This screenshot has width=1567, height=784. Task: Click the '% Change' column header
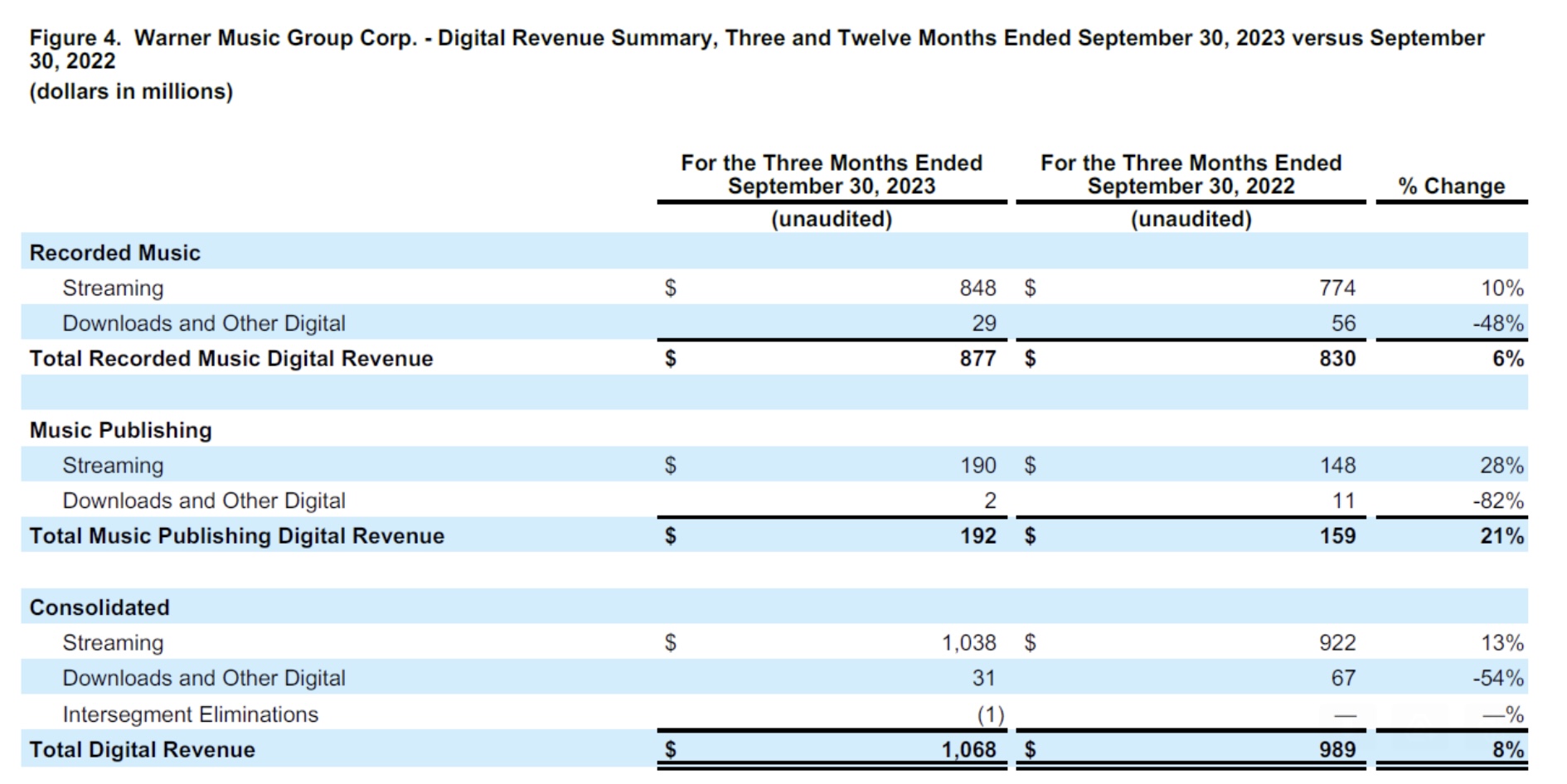[x=1452, y=186]
